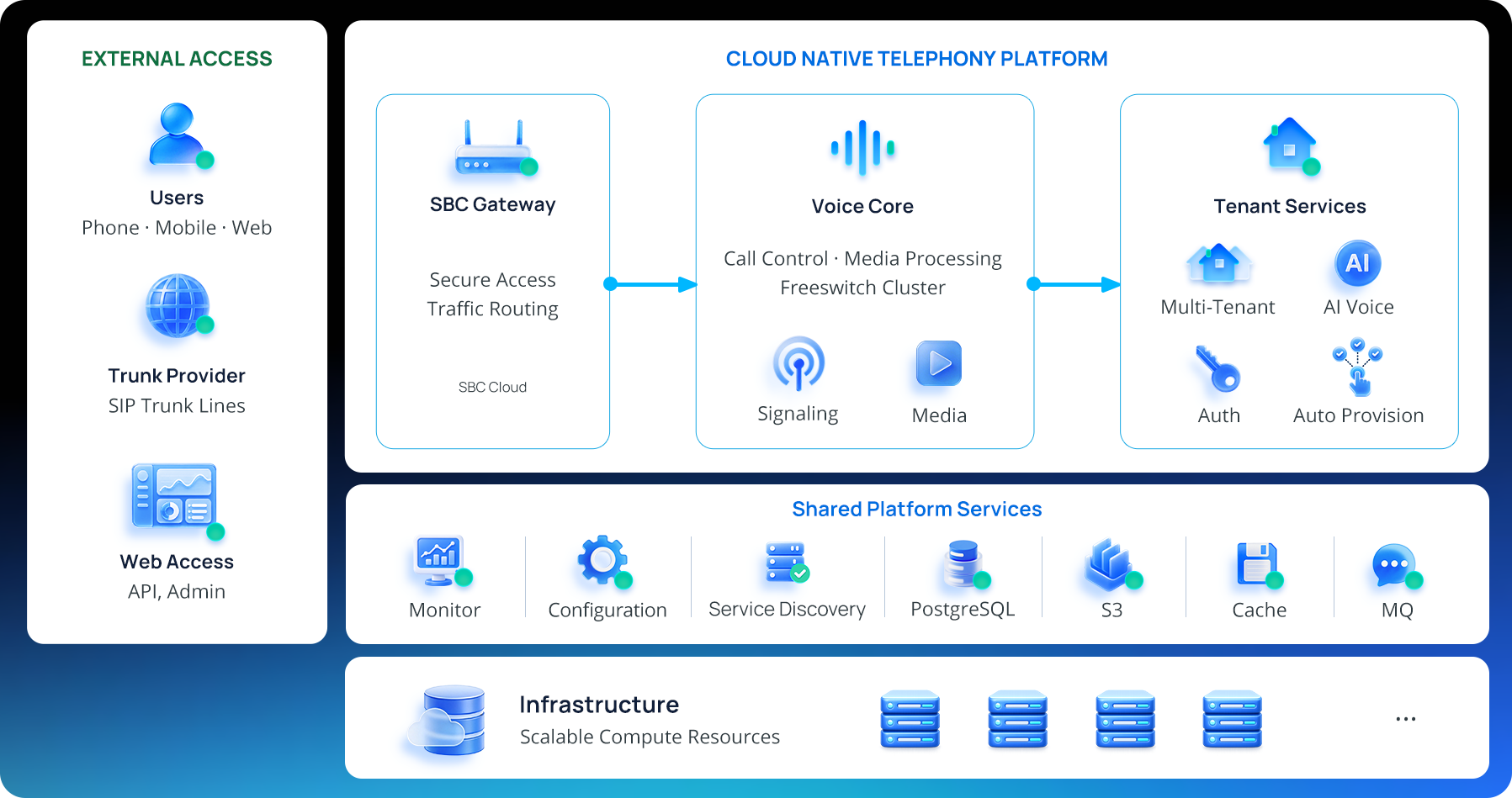The image size is (1512, 798).
Task: Click the Tenant Services house icon
Action: [1292, 145]
